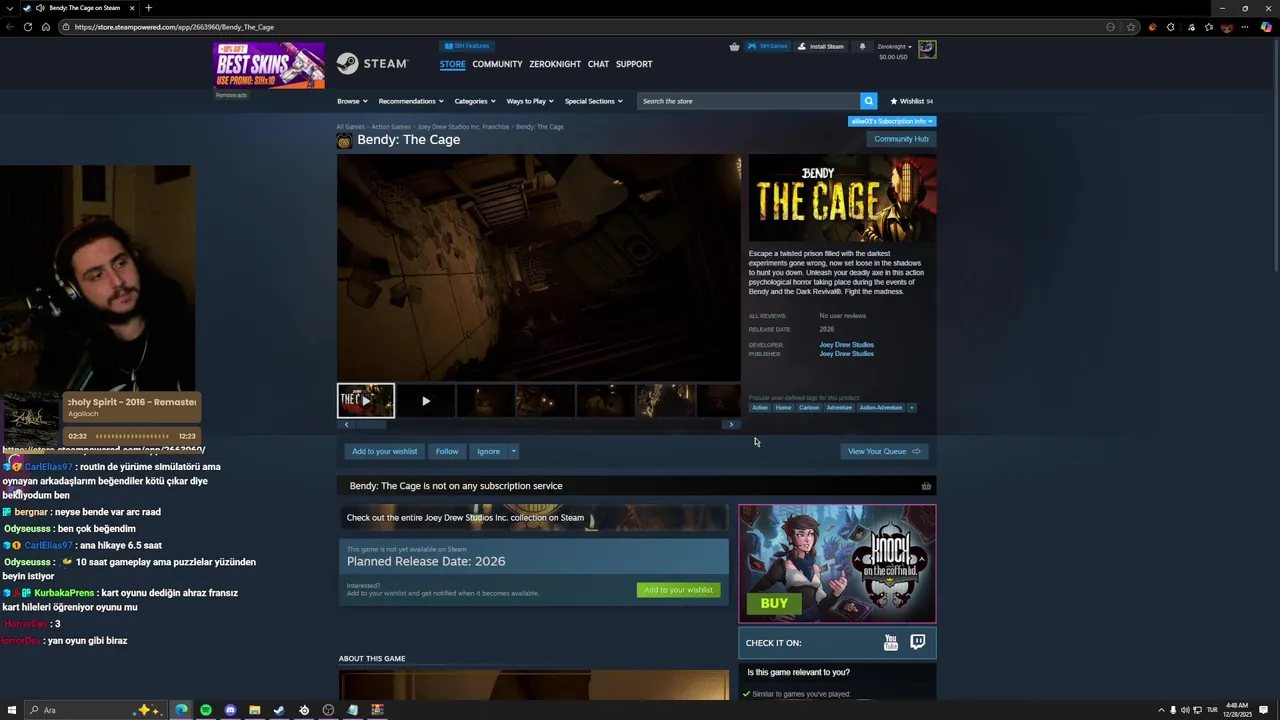Open the Zeroknight account dropdown

[894, 46]
